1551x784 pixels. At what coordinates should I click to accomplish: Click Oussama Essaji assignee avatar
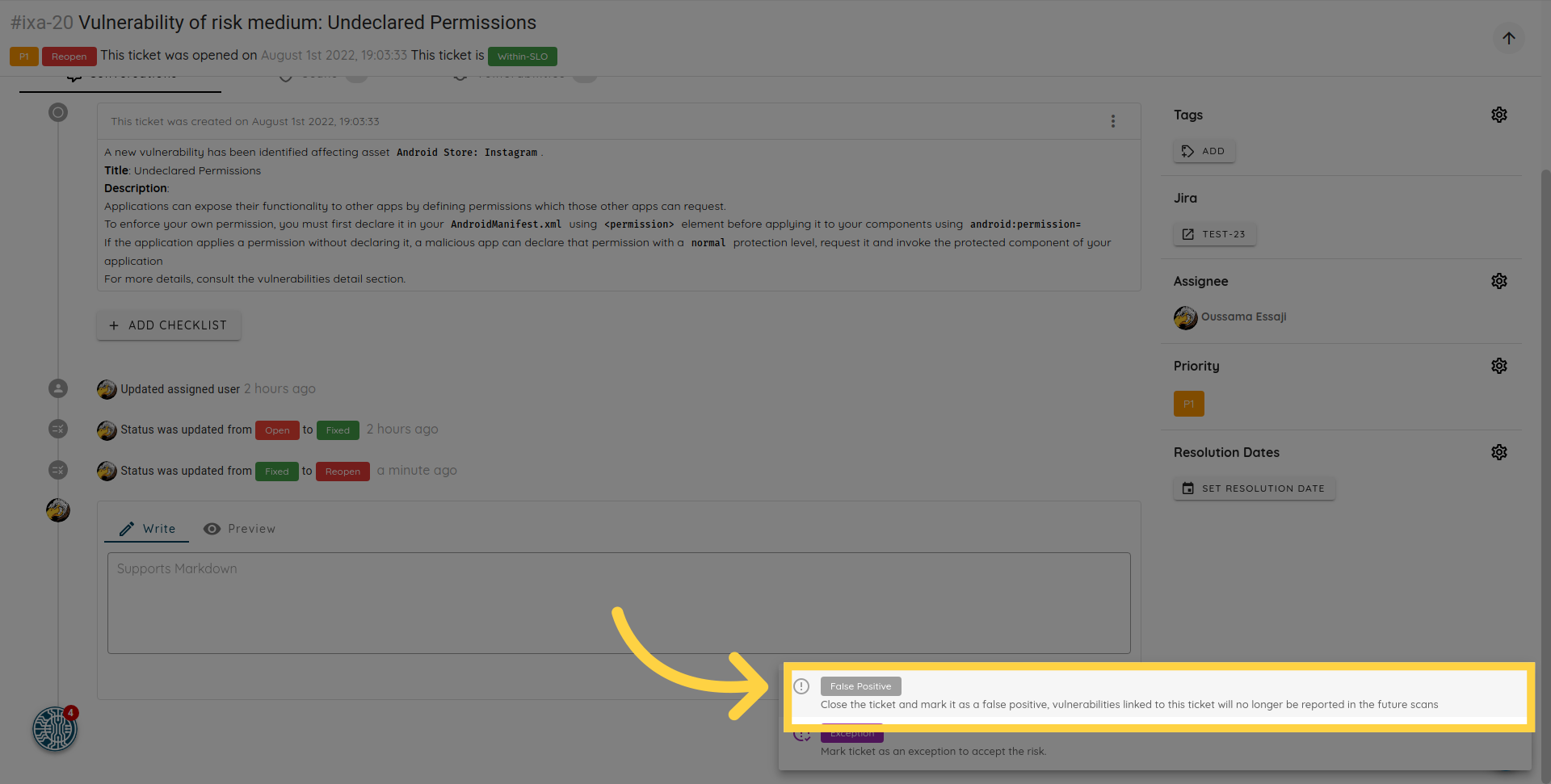(x=1185, y=317)
